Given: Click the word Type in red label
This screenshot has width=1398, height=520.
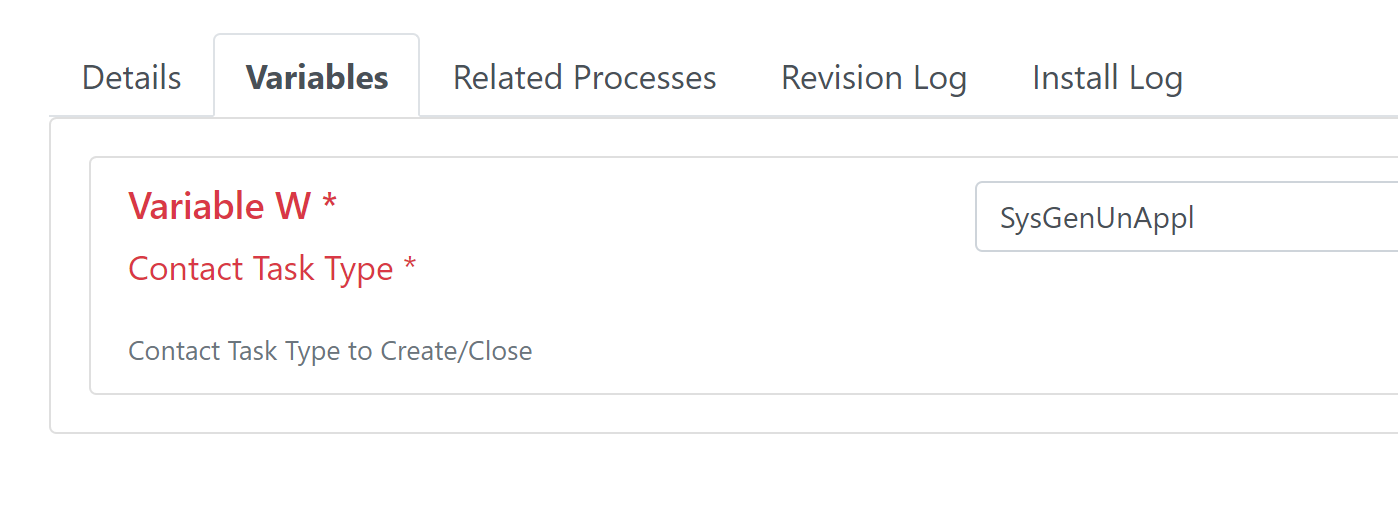Looking at the screenshot, I should 366,270.
